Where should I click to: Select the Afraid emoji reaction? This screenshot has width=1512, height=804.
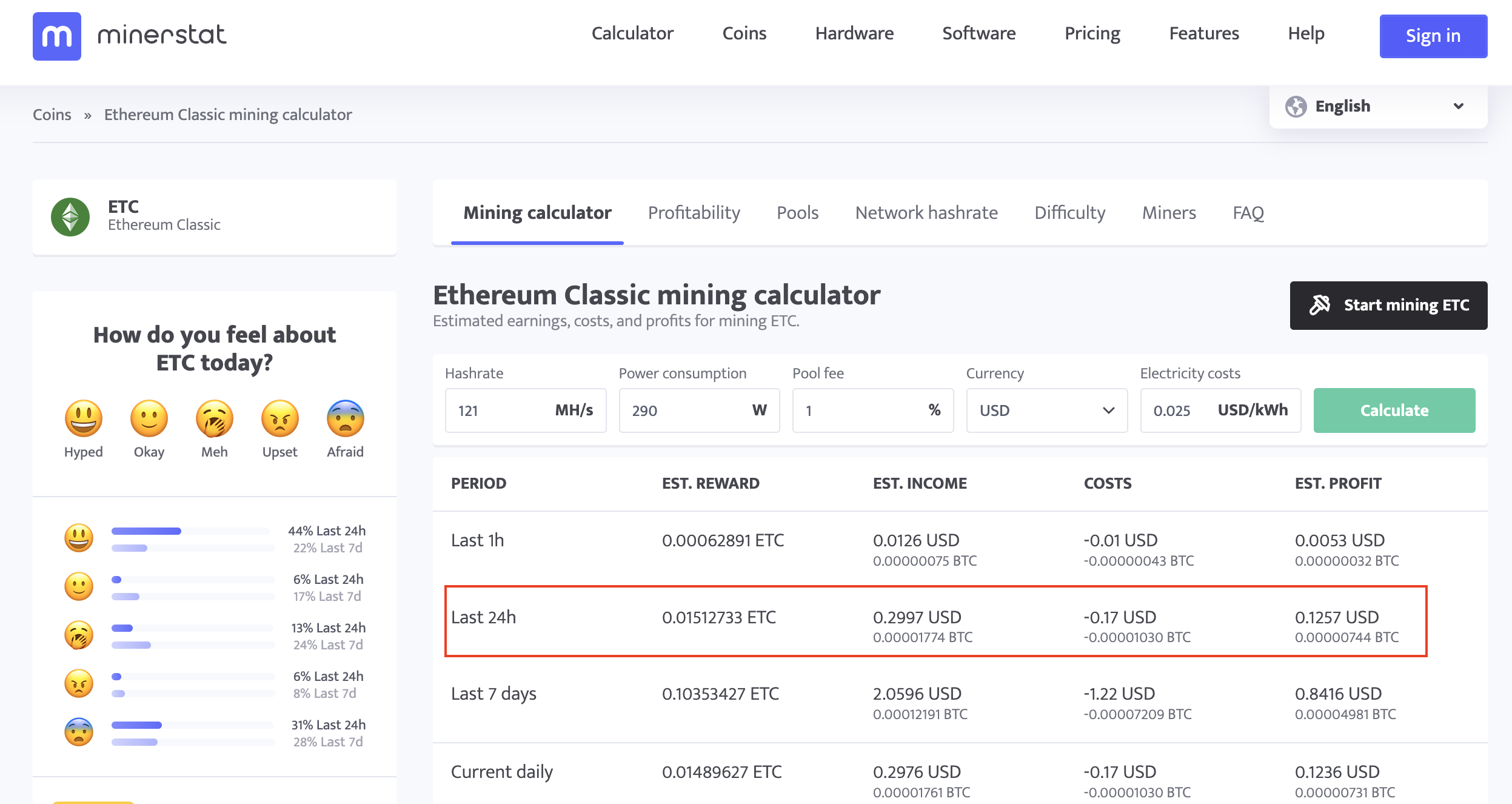click(x=344, y=419)
